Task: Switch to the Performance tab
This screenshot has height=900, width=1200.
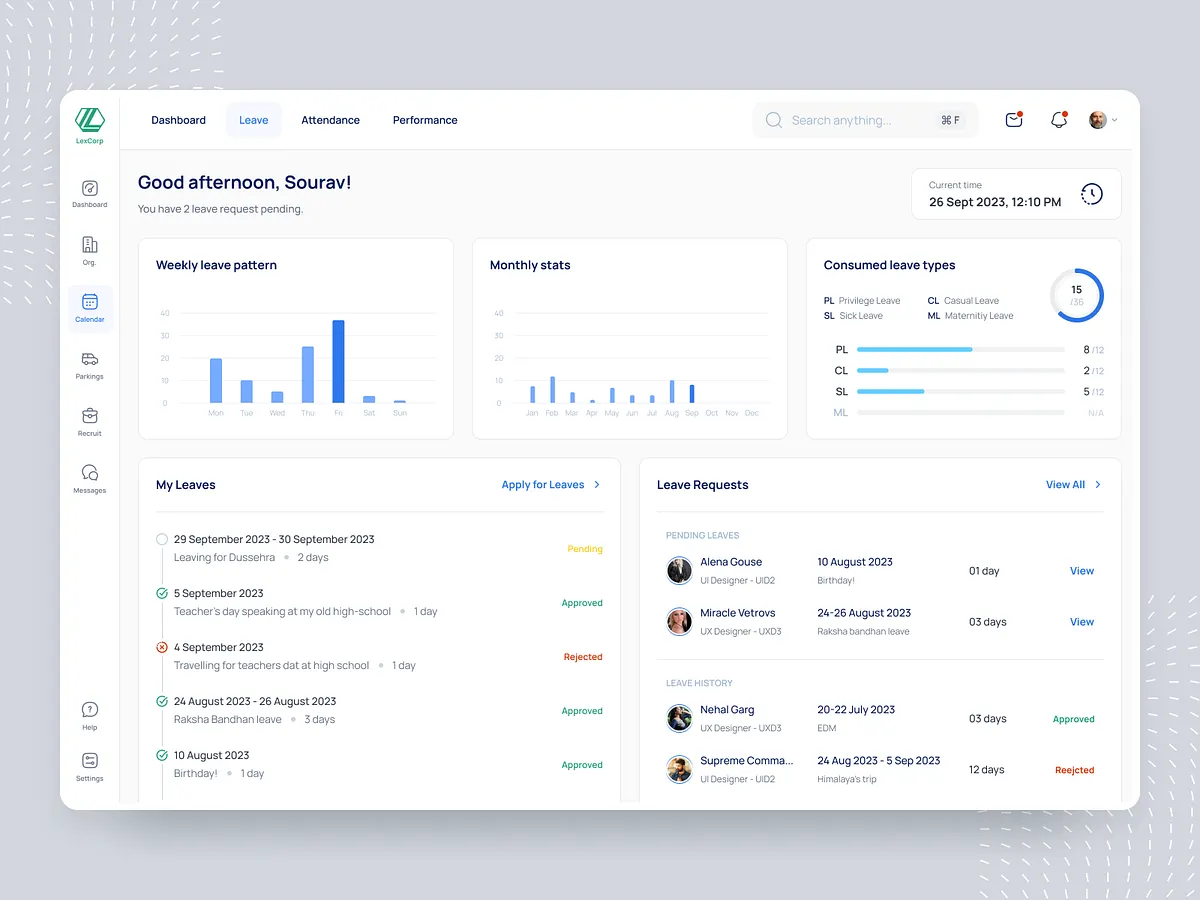Action: tap(425, 119)
